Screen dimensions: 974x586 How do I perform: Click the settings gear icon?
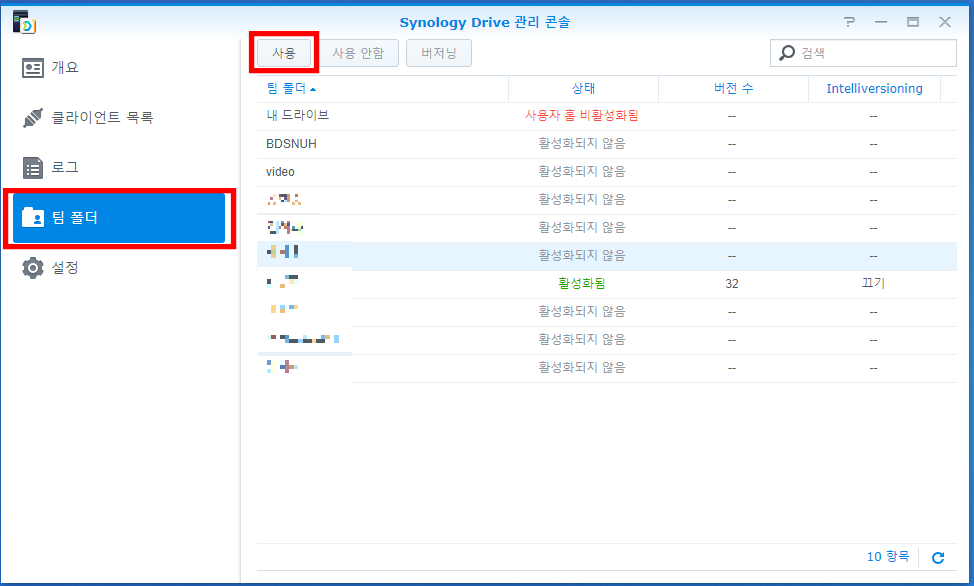coord(33,268)
